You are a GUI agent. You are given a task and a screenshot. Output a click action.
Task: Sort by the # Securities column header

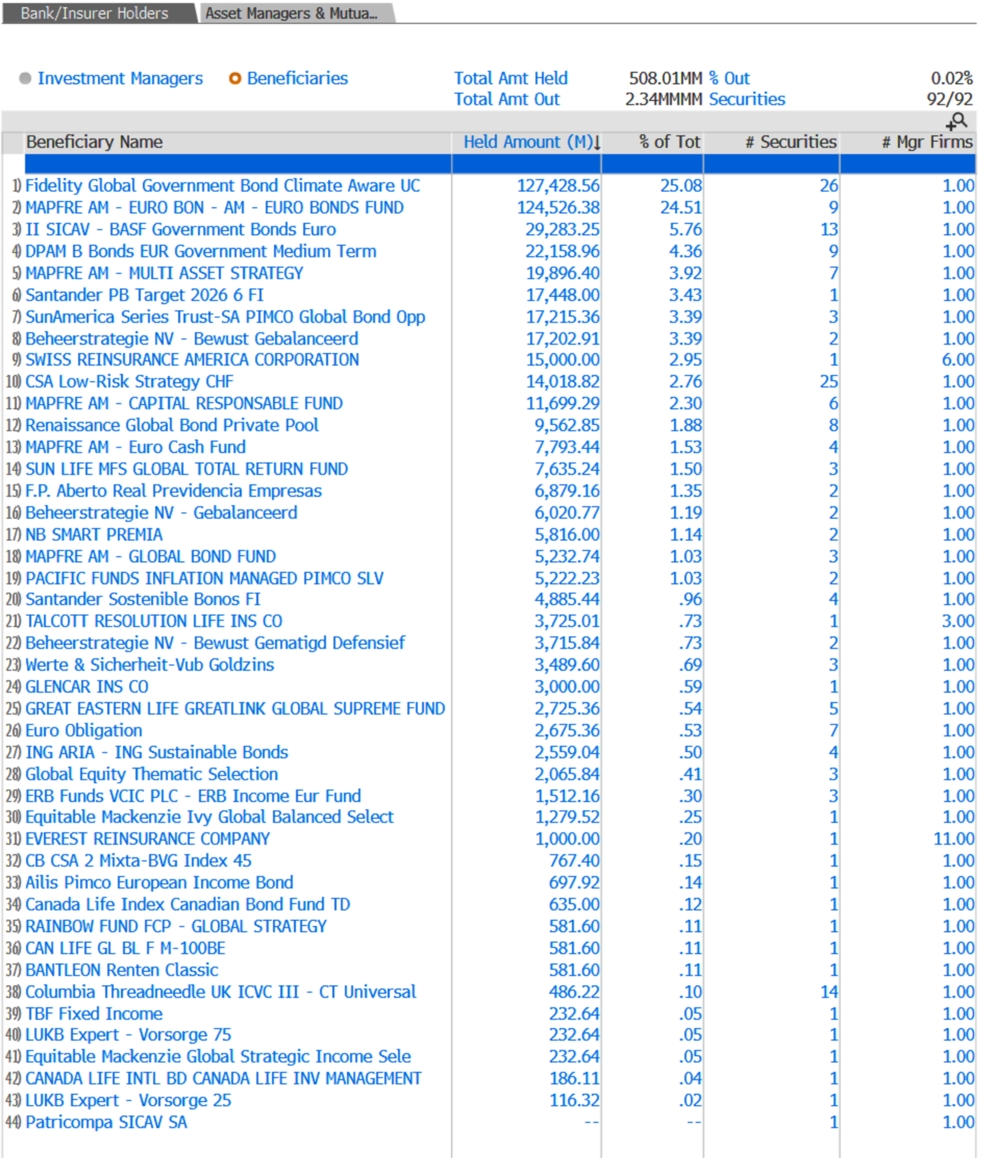click(790, 142)
